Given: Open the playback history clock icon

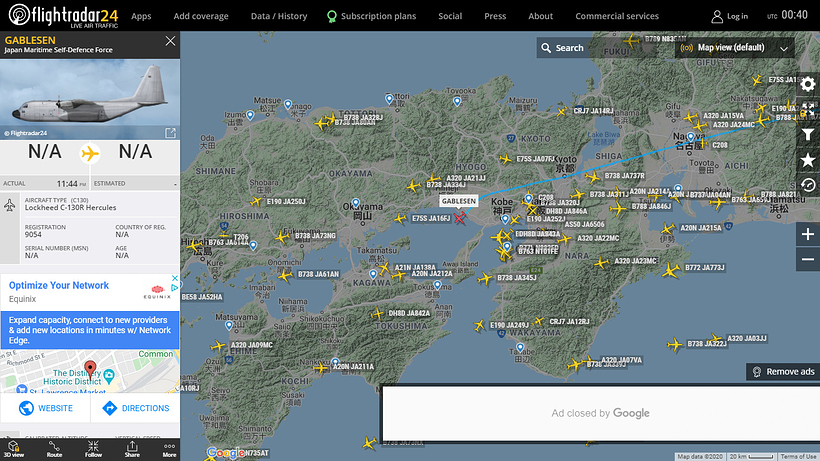Looking at the screenshot, I should click(808, 185).
